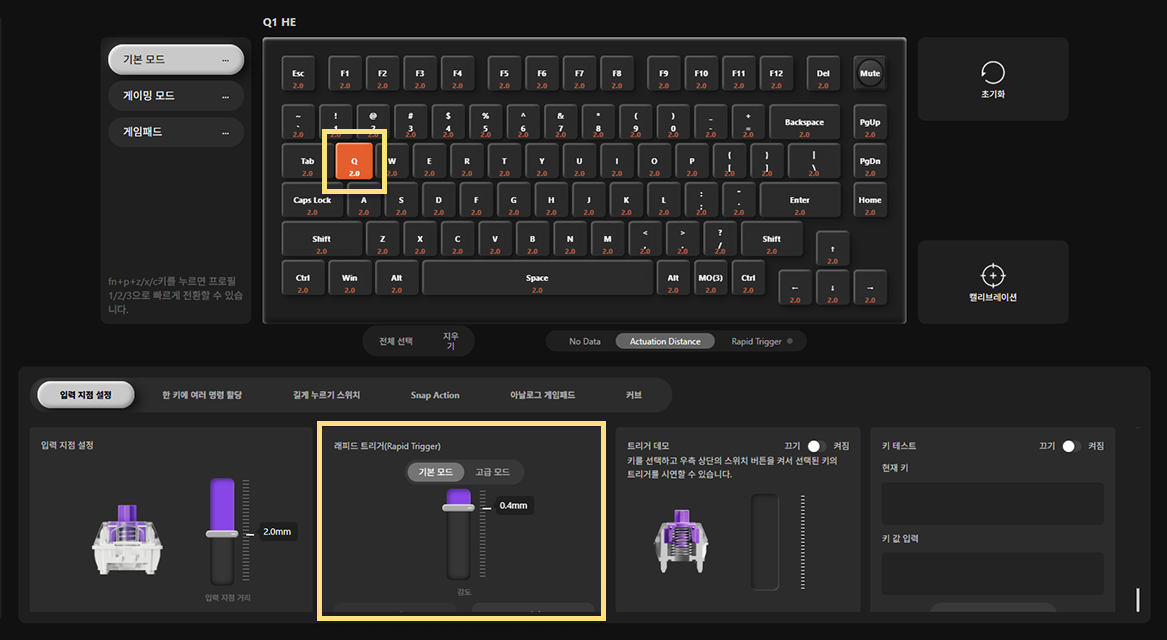Screen dimensions: 1167x640
Task: Choose the Rapid Trigger view option
Action: click(756, 342)
